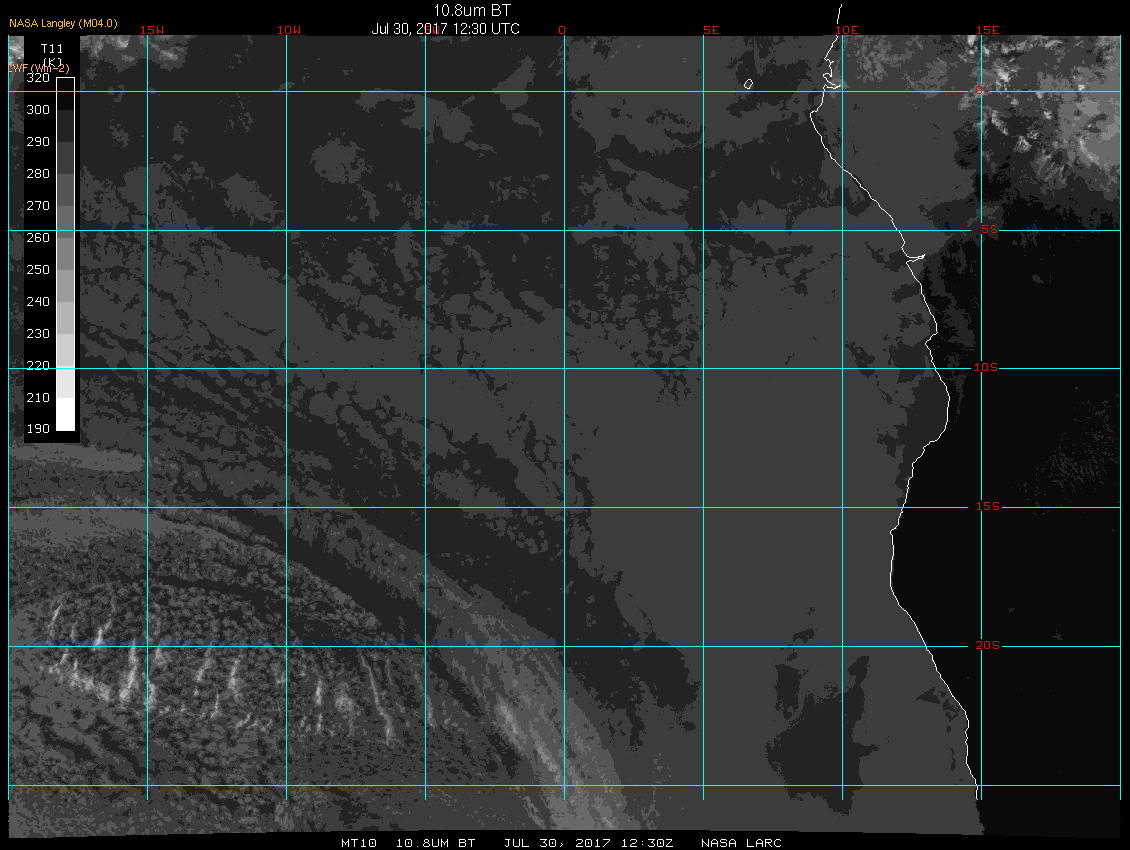The height and width of the screenshot is (850, 1130).
Task: Click the "Jul 30, 2017 12:30 UTC" timestamp
Action: (x=445, y=29)
